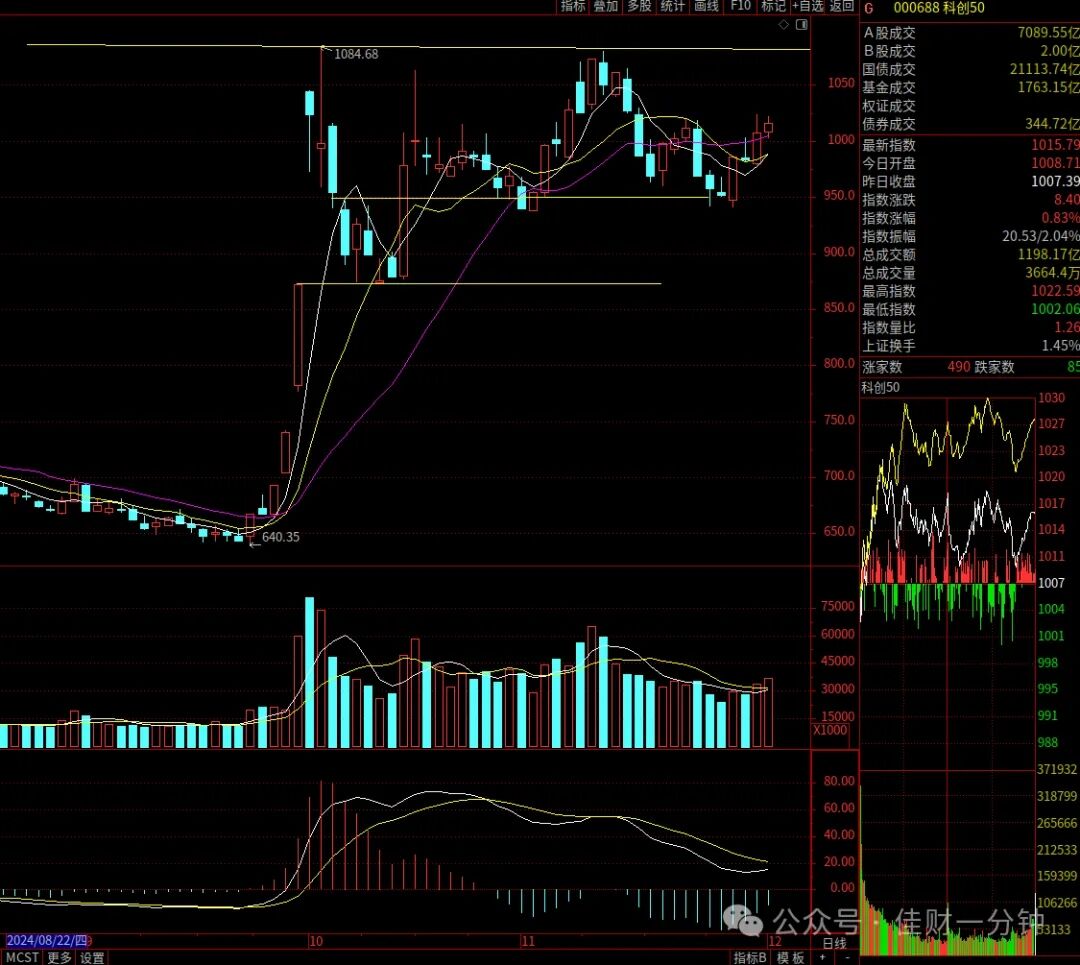Click the B股成交 row label
1080x965 pixels.
[889, 51]
